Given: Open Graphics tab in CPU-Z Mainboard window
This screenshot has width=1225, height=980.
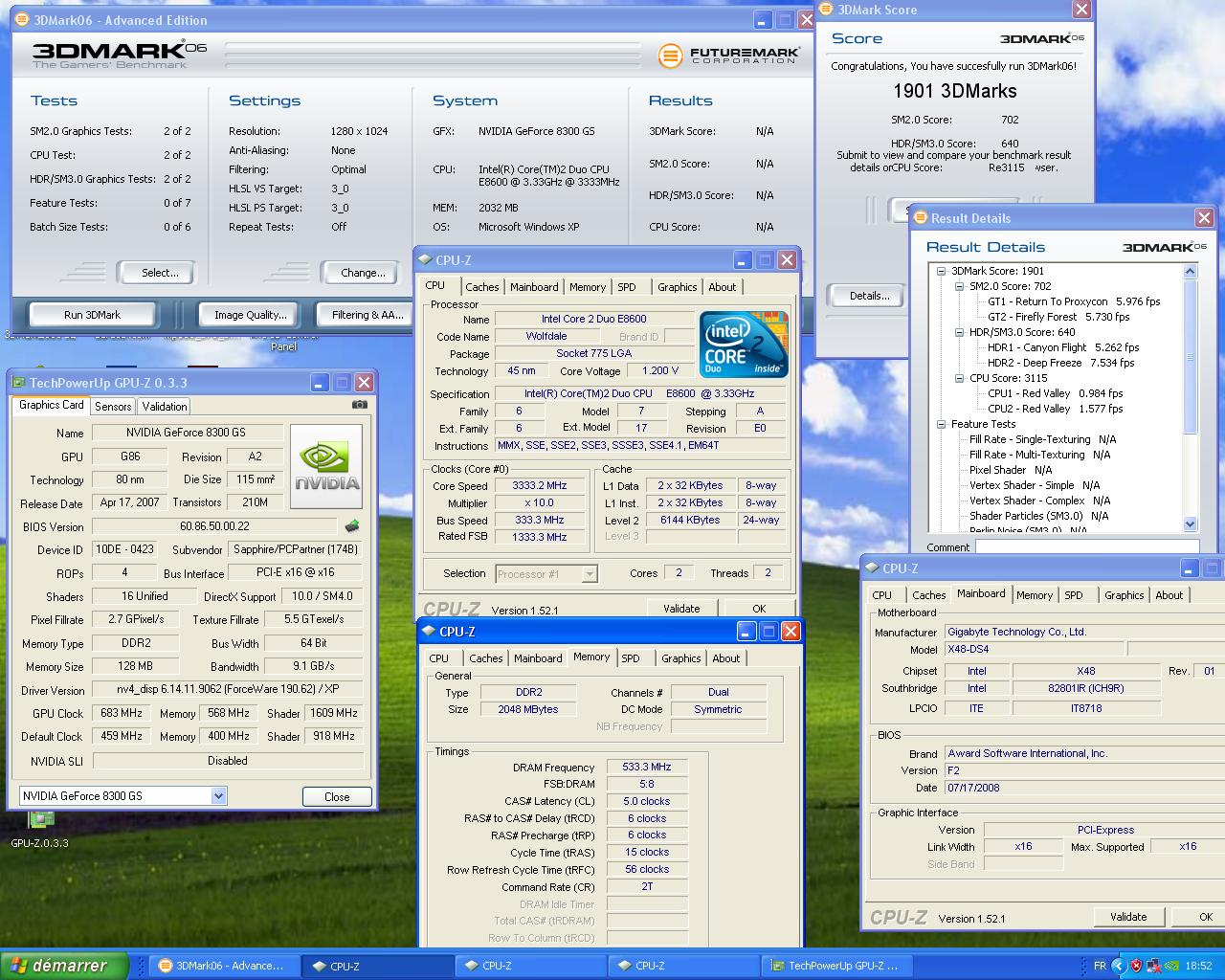Looking at the screenshot, I should 1125,595.
